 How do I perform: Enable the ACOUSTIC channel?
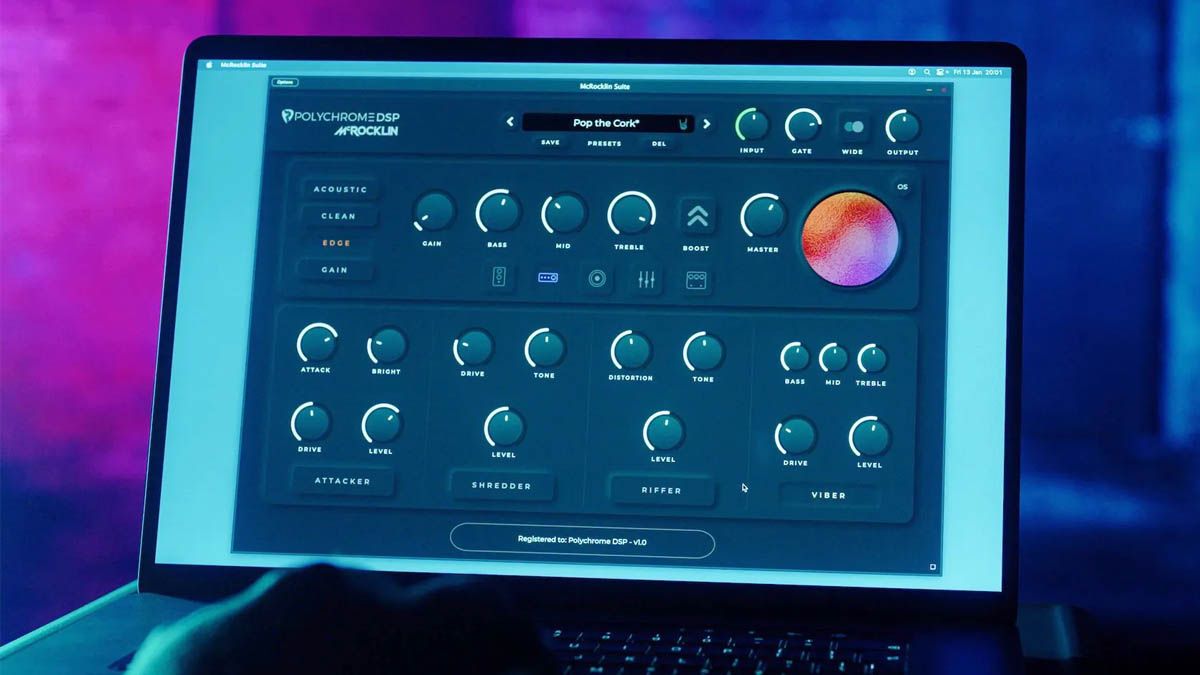339,189
